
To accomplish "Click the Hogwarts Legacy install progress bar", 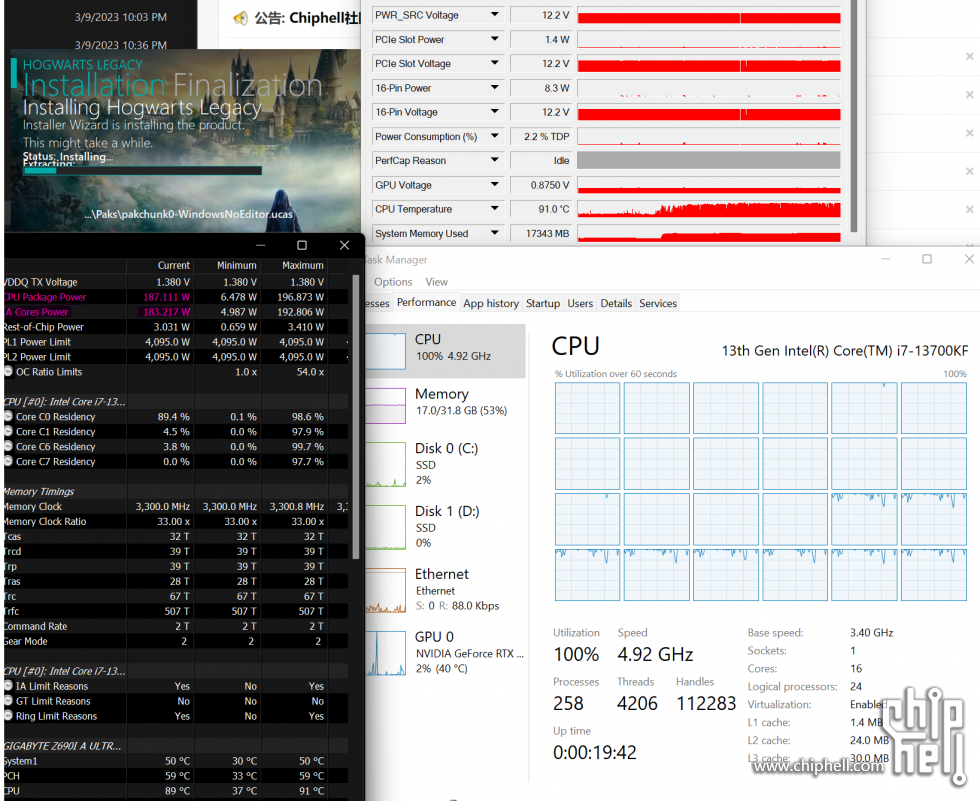I will click(x=142, y=171).
